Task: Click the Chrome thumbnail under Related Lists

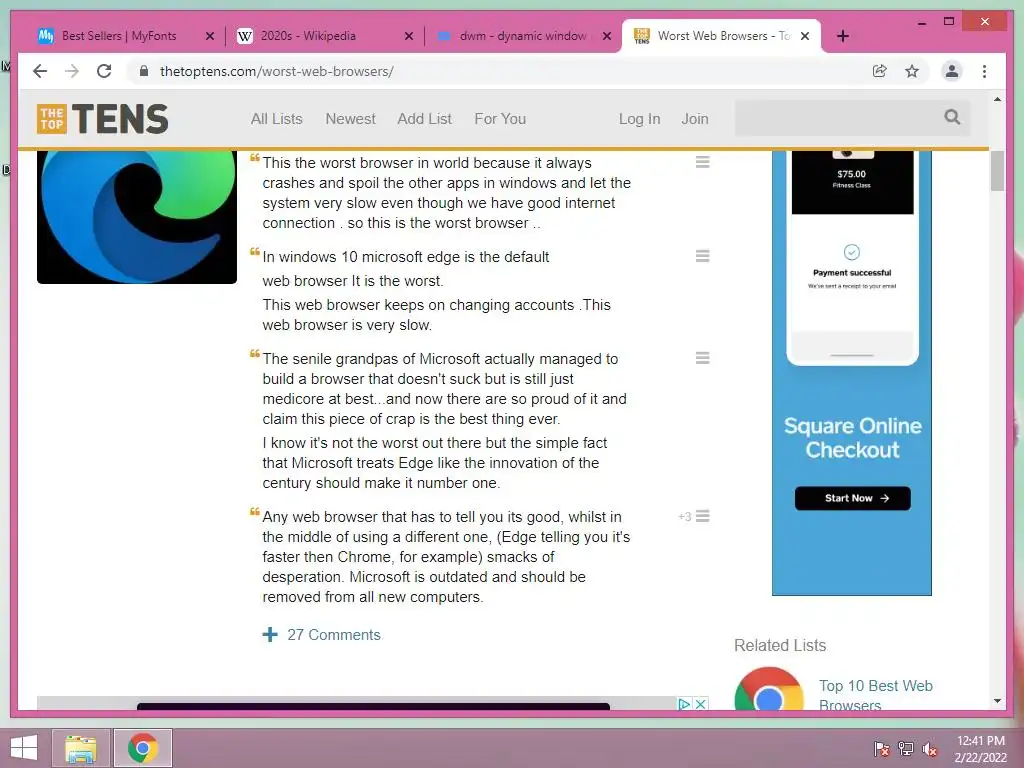Action: 769,688
